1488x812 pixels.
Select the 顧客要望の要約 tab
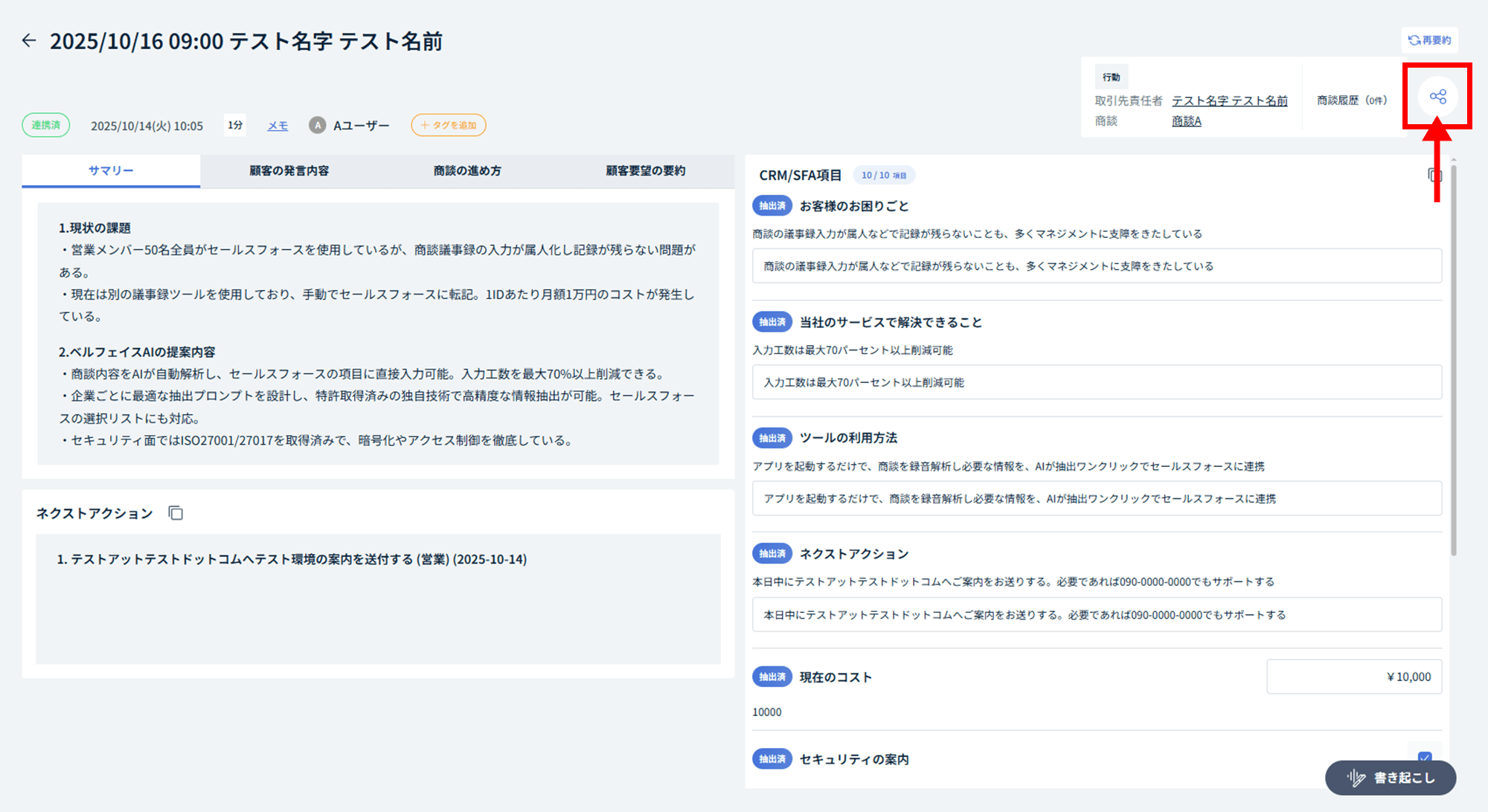pos(645,171)
